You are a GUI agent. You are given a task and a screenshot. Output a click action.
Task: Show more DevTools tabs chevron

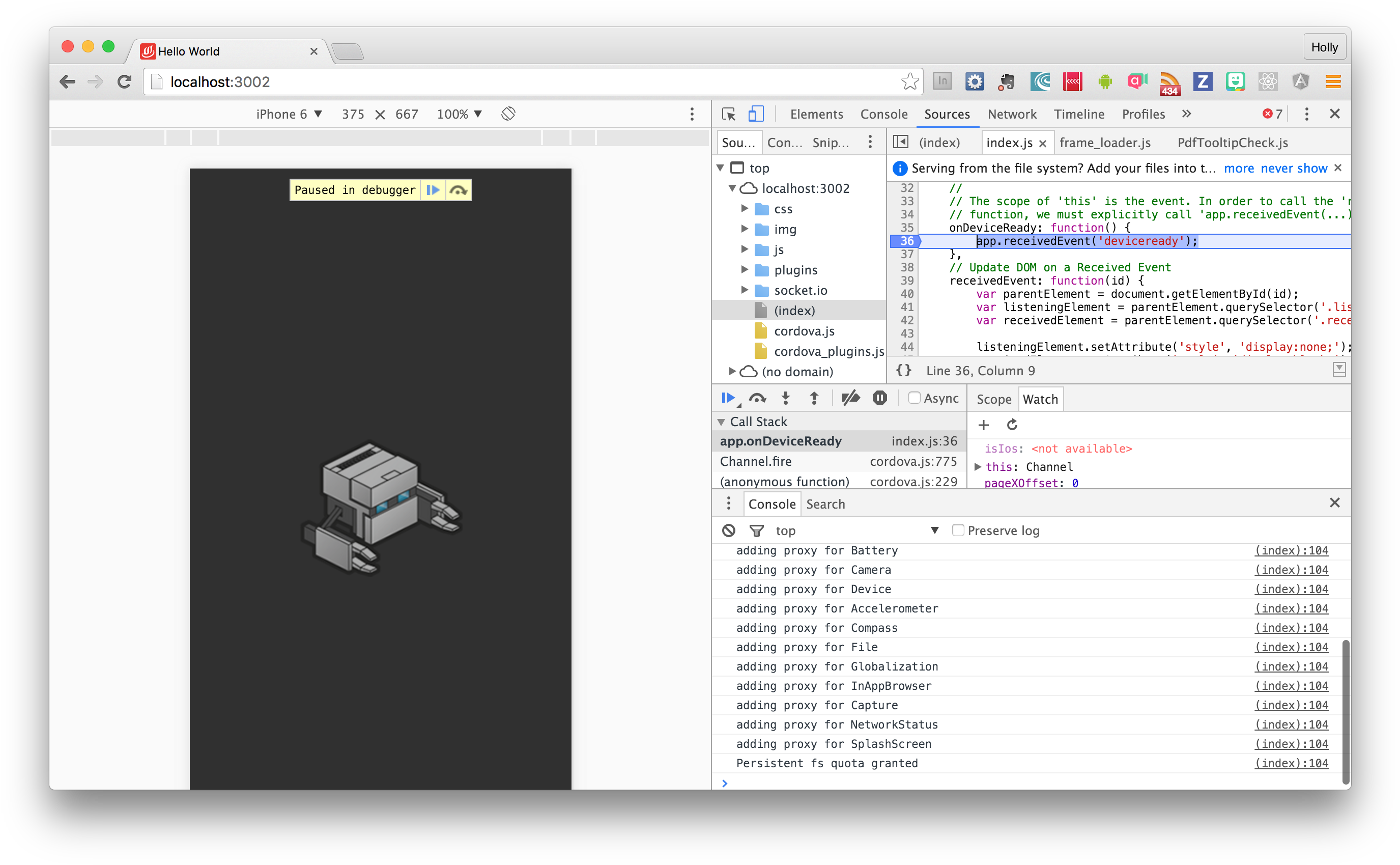click(x=1186, y=114)
